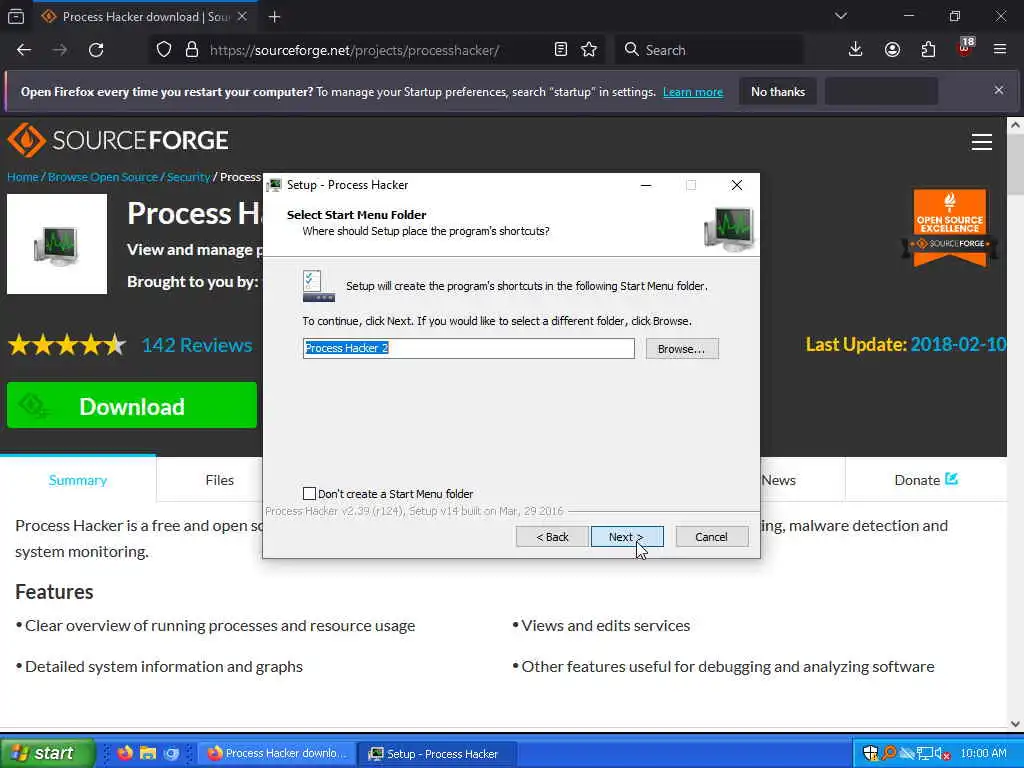The image size is (1024, 768).
Task: Click the taskbar clock showing 10:00 AM
Action: [984, 753]
